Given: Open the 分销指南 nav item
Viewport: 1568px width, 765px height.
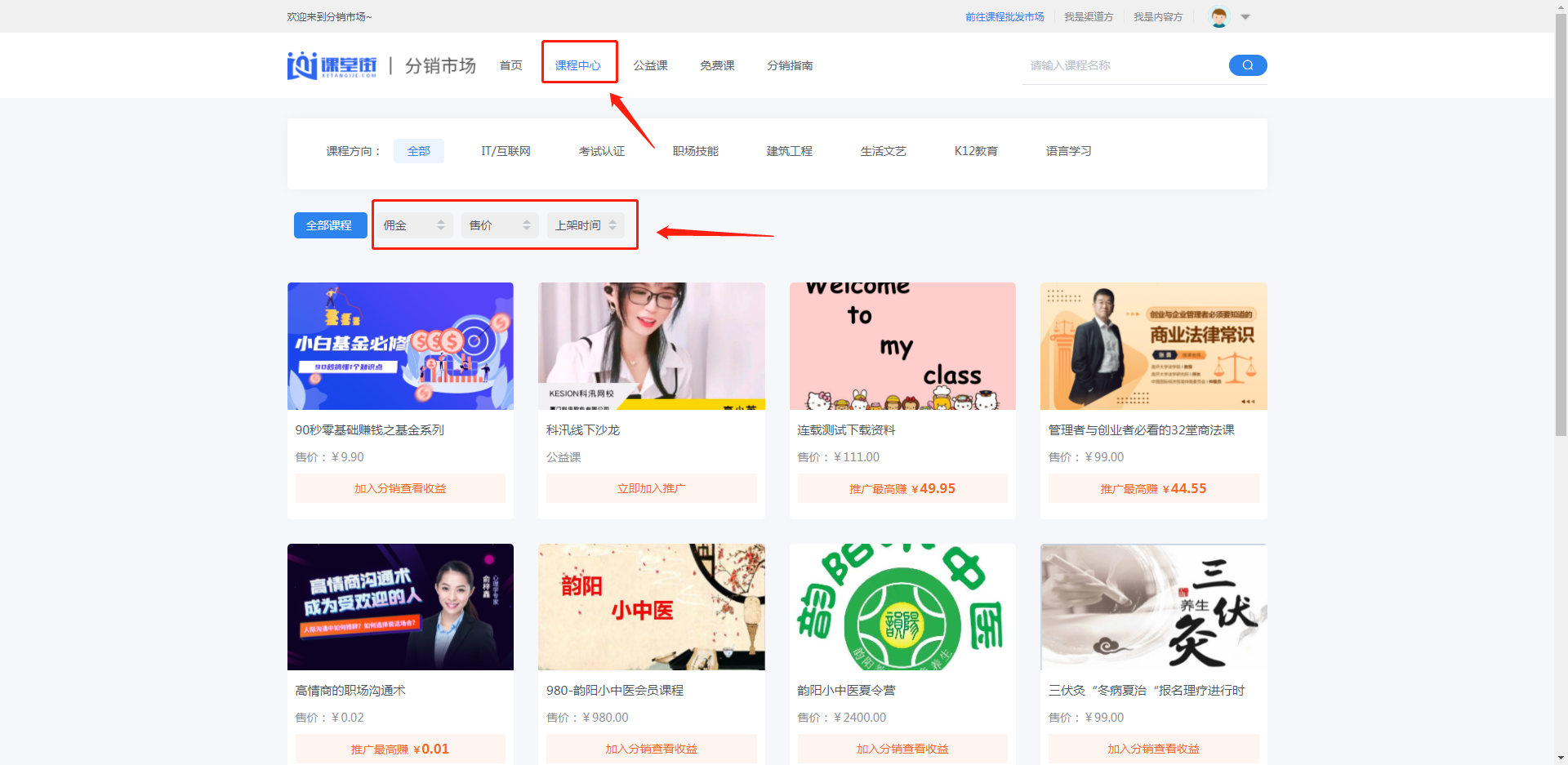Looking at the screenshot, I should [x=790, y=65].
